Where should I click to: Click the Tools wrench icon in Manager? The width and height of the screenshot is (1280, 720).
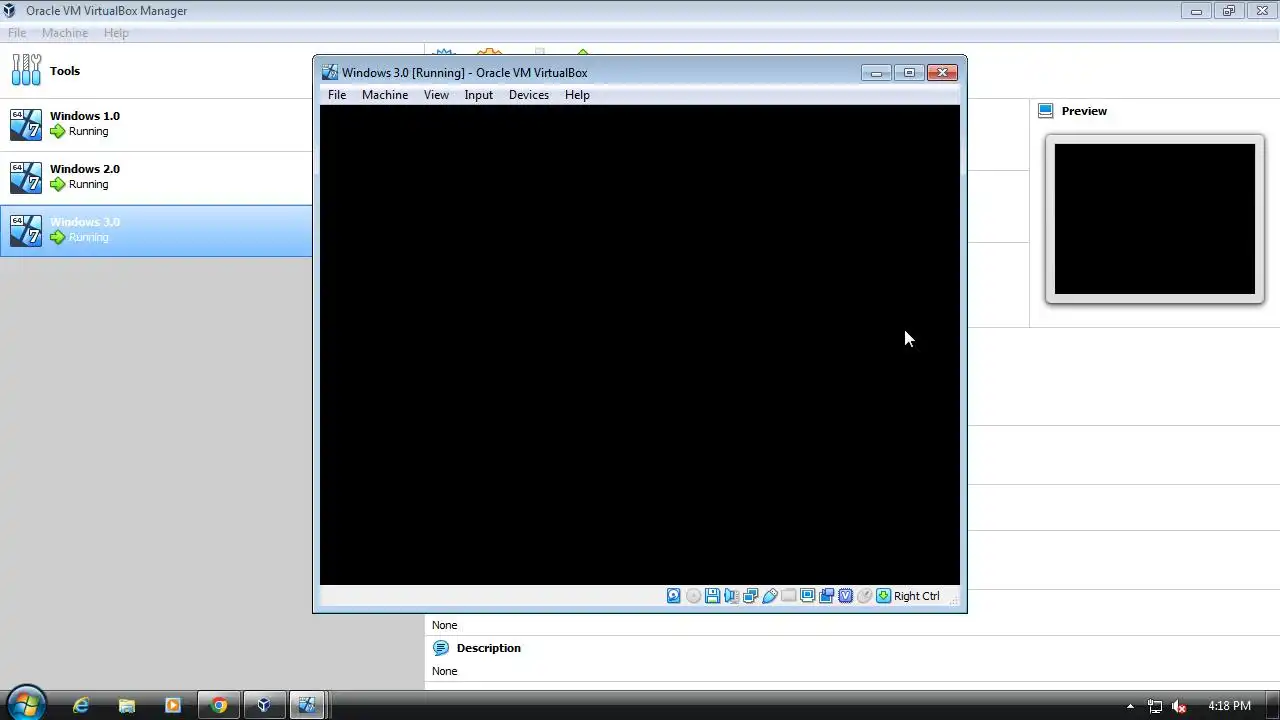pyautogui.click(x=26, y=70)
